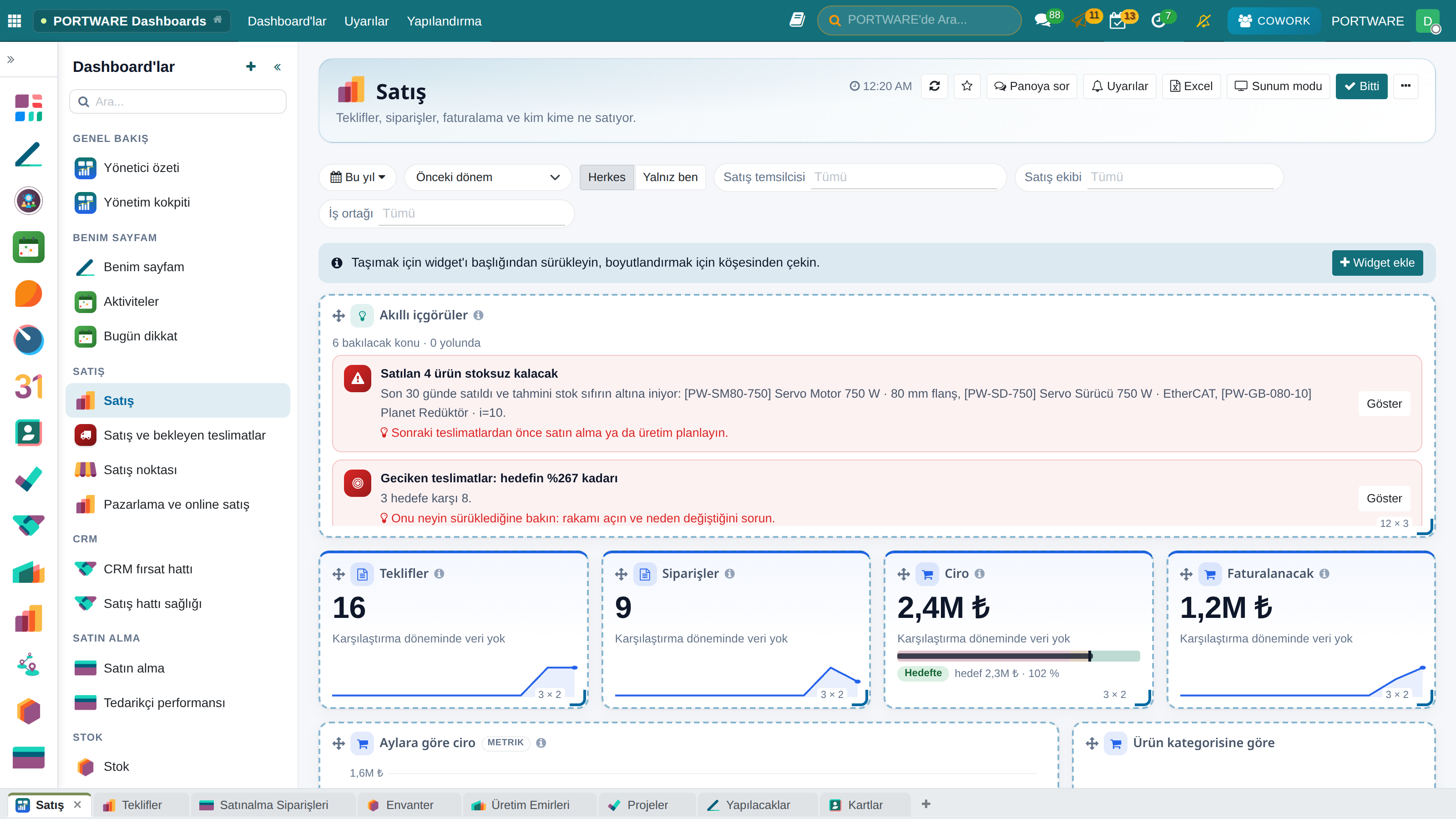Open the announcements icon with badge 11
Image resolution: width=1456 pixels, height=819 pixels.
(1080, 21)
